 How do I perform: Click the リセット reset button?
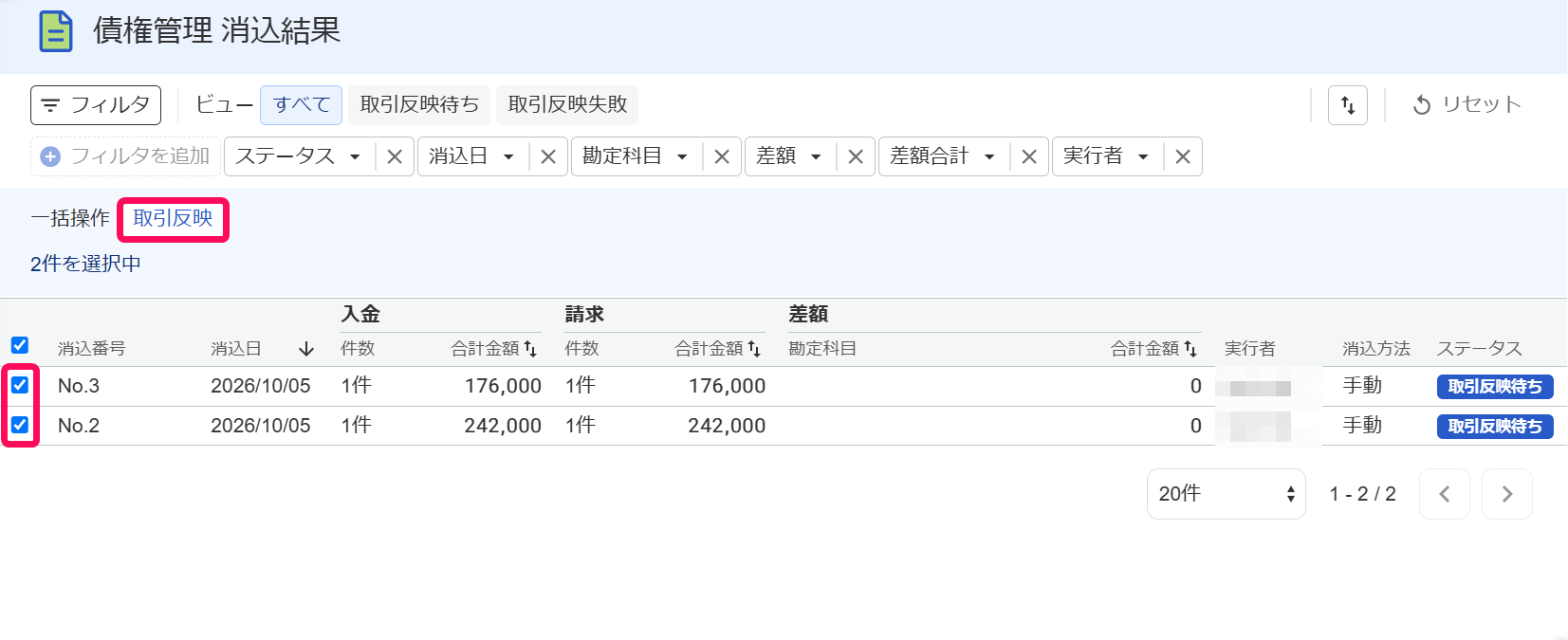coord(1467,105)
